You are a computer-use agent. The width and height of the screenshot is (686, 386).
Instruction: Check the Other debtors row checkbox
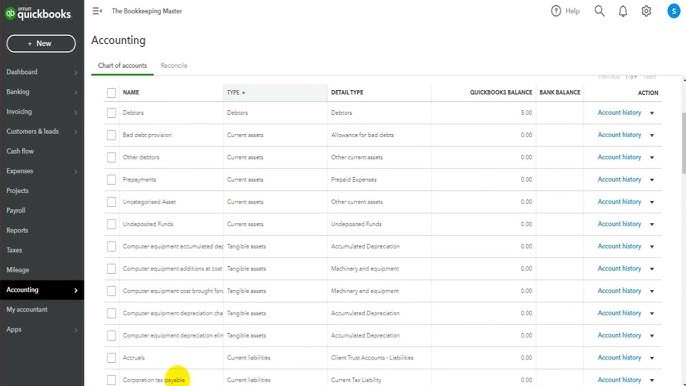pos(112,158)
